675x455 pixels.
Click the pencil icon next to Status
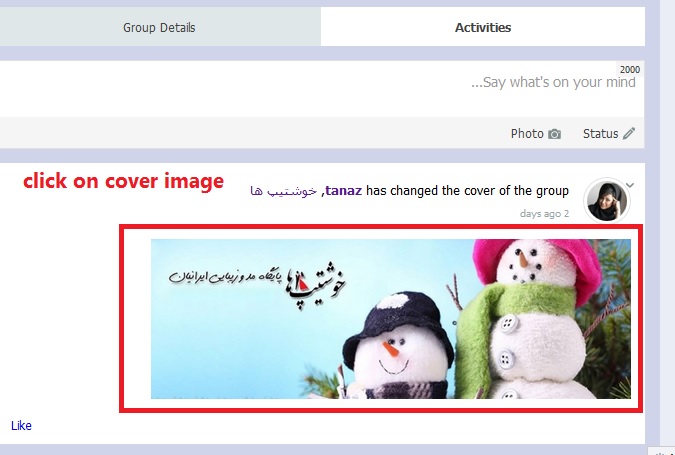click(629, 133)
